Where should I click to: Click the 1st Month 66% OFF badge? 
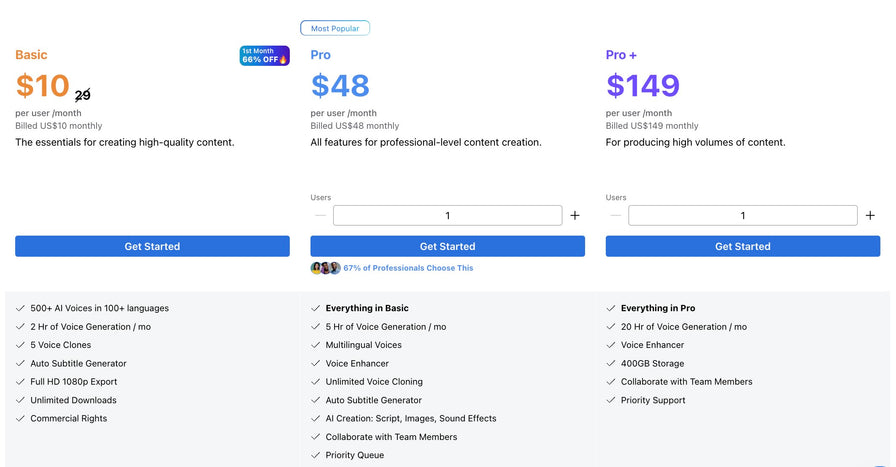pyautogui.click(x=264, y=56)
